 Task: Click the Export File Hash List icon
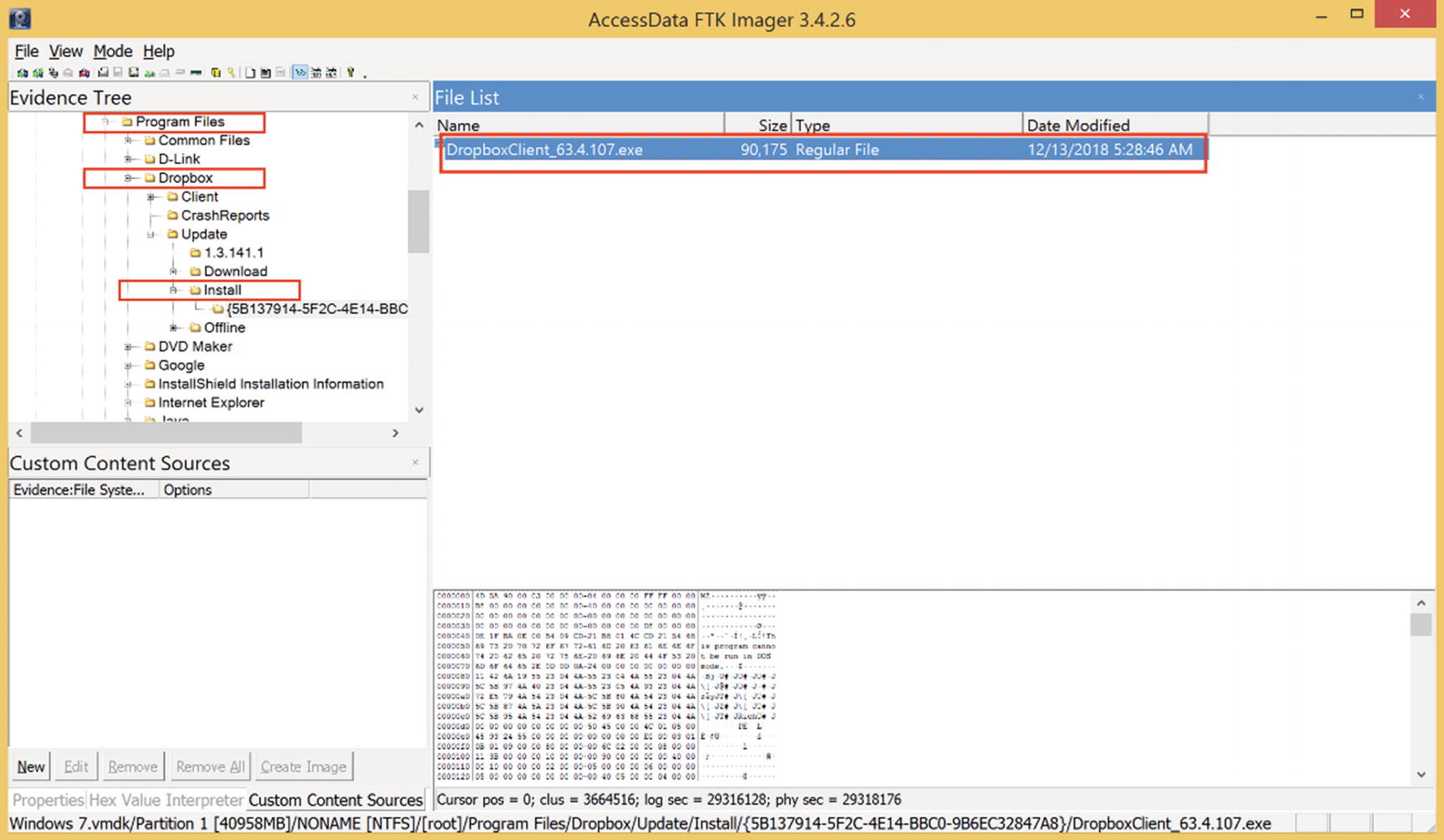click(x=265, y=73)
